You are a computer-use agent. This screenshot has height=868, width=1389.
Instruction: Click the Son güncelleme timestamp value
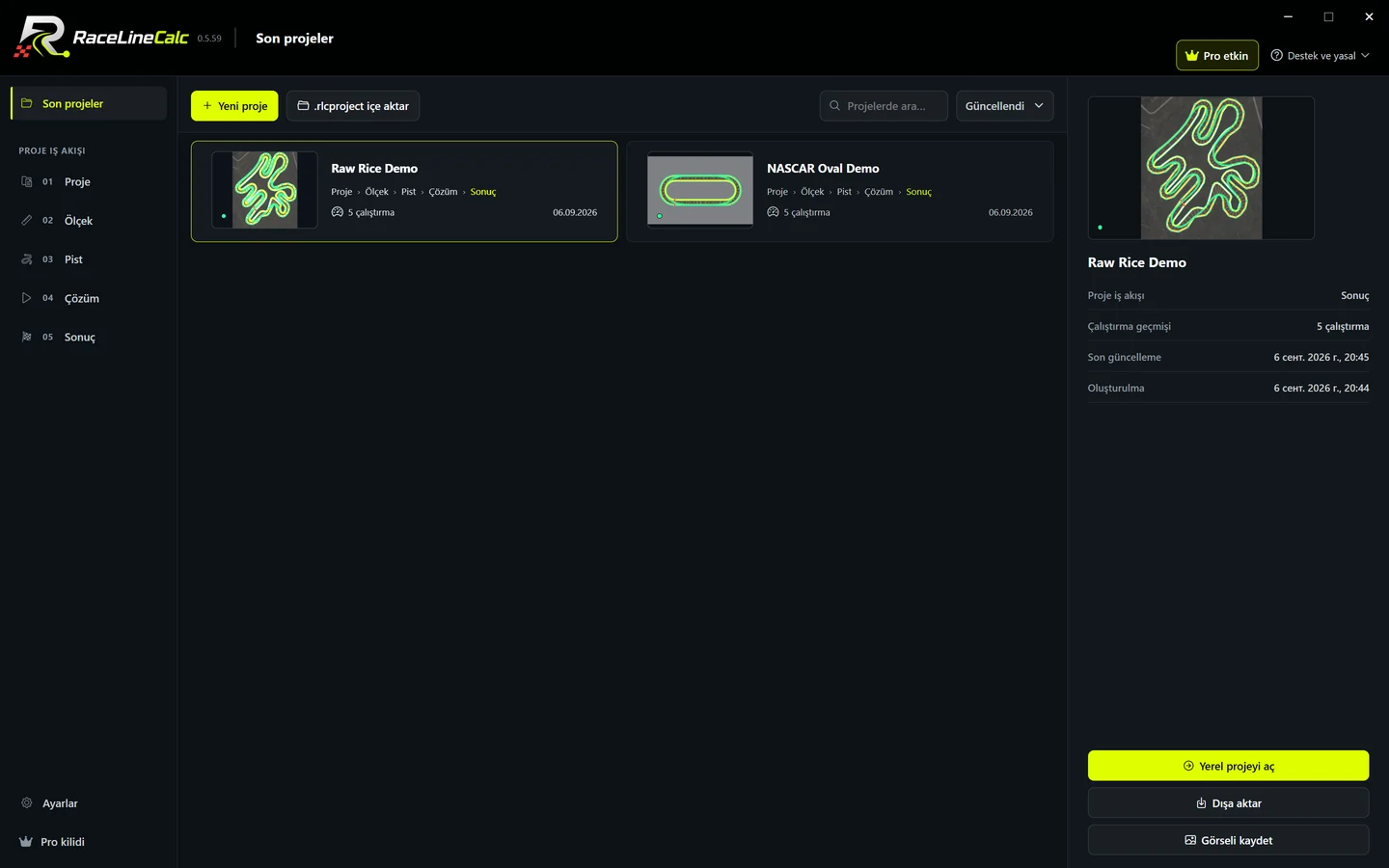1321,357
